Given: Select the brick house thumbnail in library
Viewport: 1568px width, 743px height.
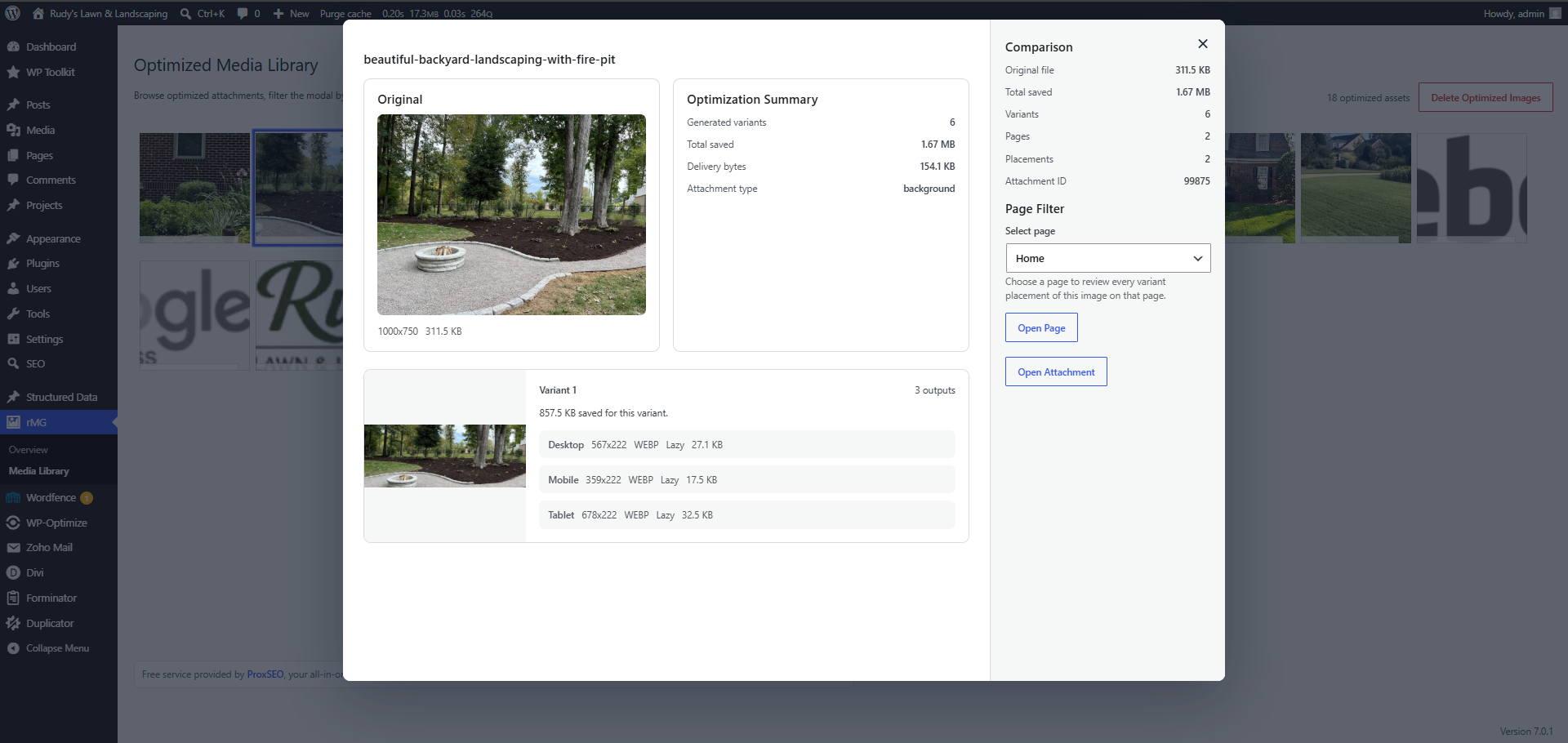Looking at the screenshot, I should coord(194,188).
